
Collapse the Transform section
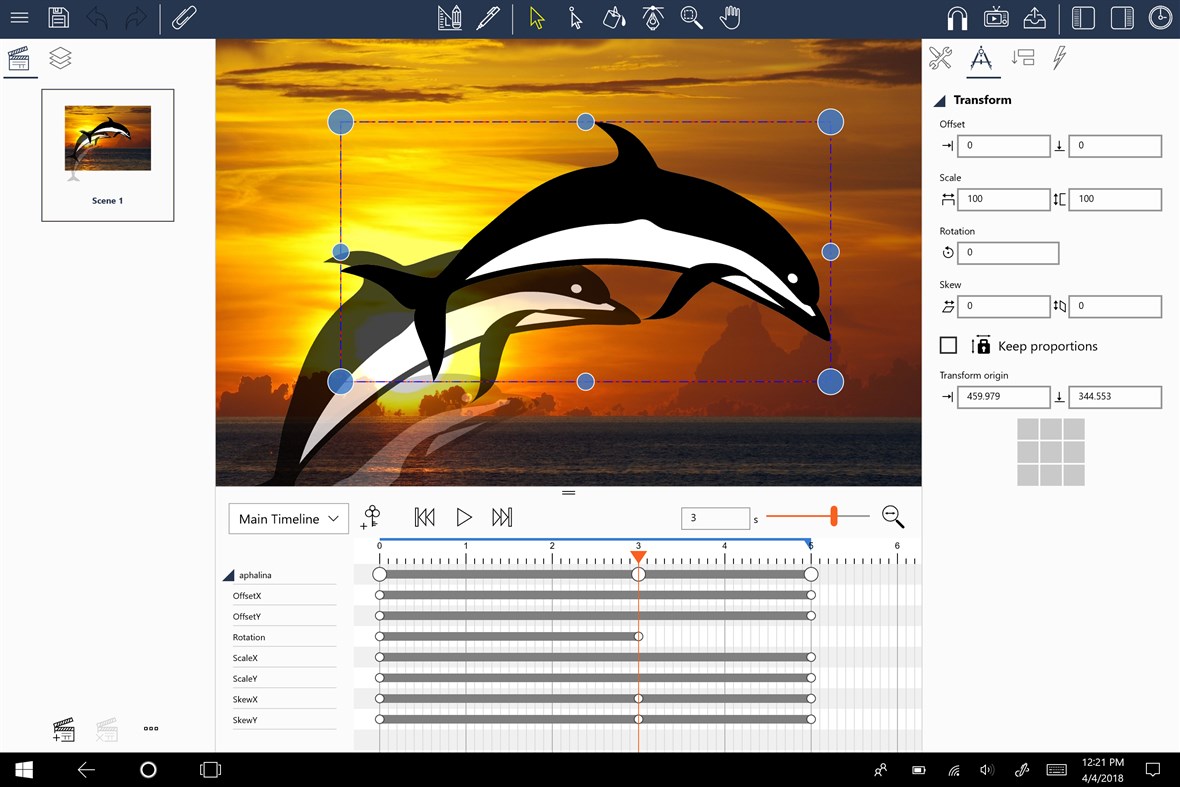(x=938, y=100)
